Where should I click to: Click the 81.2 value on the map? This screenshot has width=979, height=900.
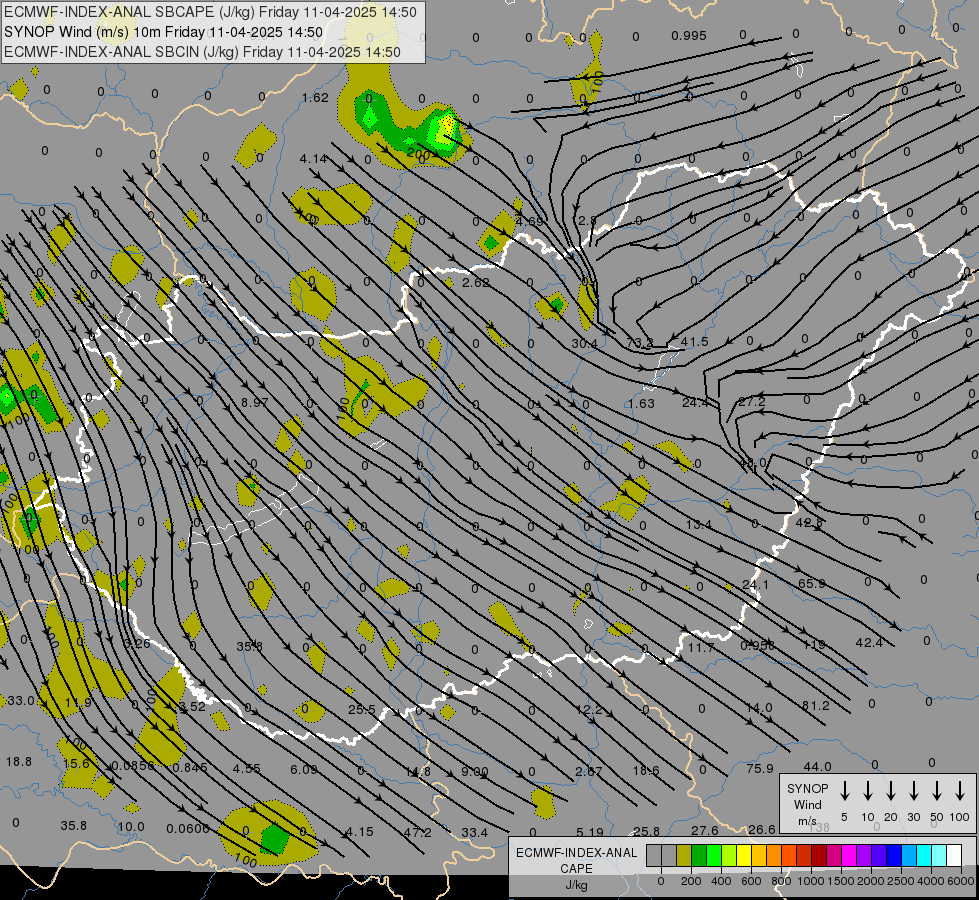815,705
